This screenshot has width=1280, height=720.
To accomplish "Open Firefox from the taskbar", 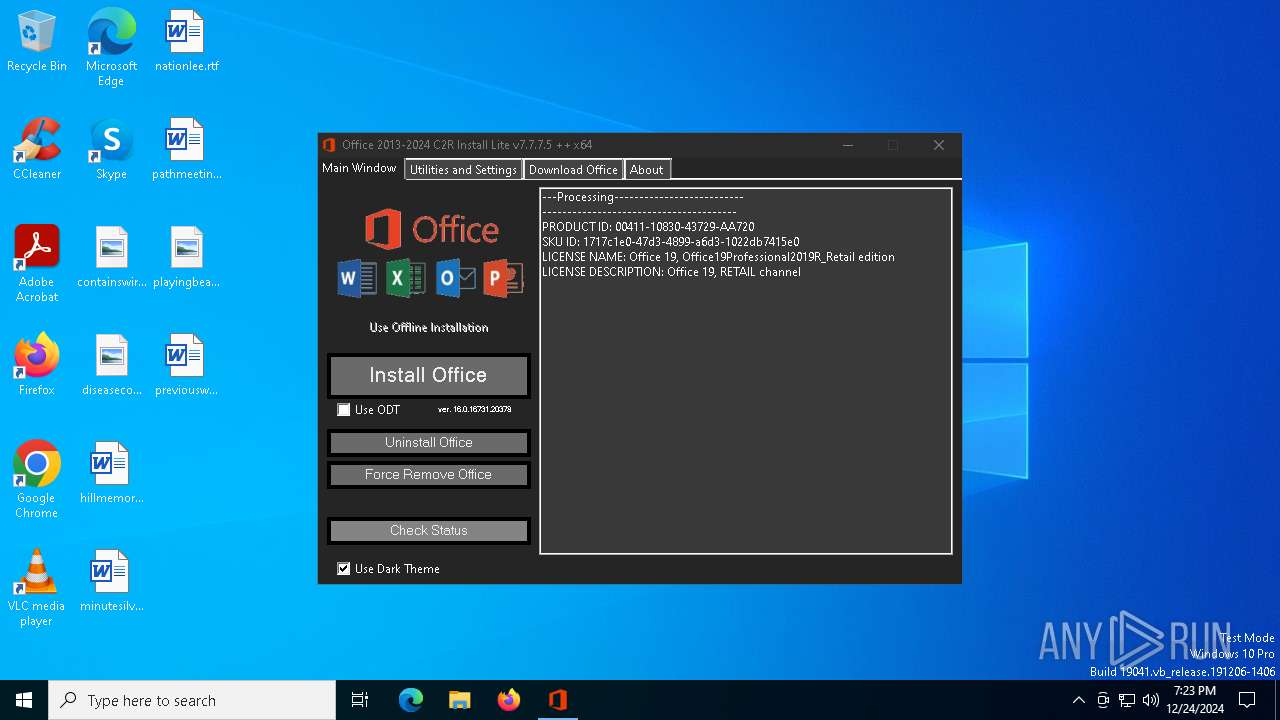I will click(x=509, y=700).
